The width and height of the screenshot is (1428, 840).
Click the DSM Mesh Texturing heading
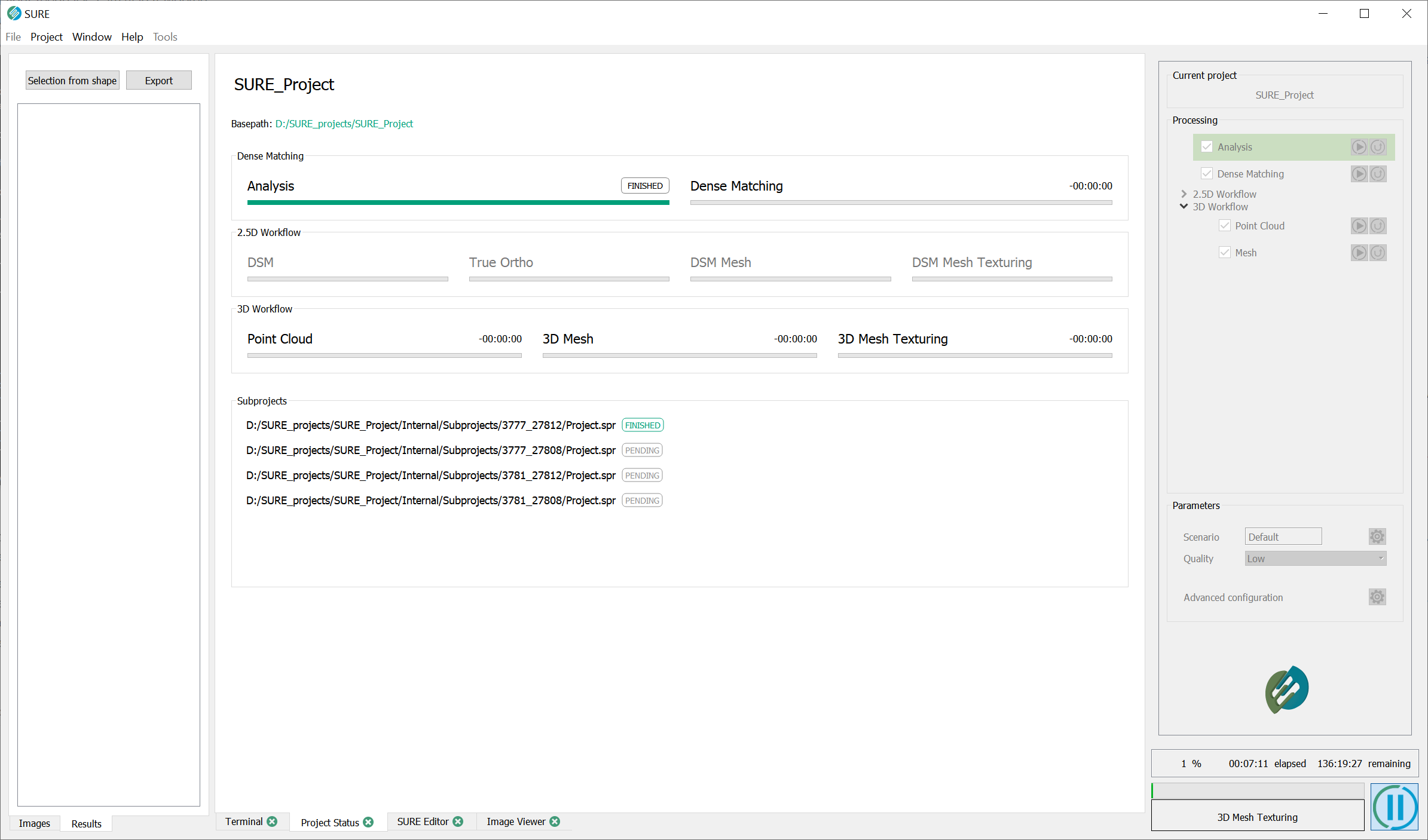972,262
